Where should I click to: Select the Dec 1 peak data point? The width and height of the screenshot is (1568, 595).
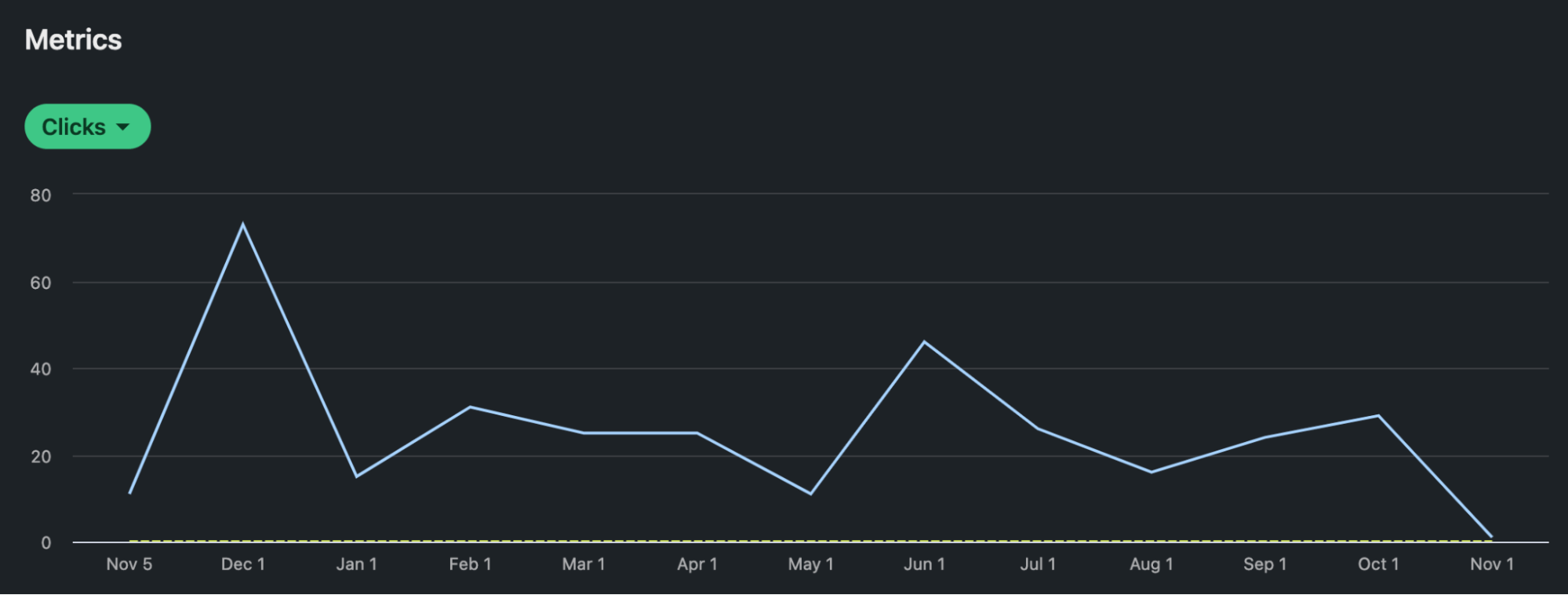click(243, 224)
